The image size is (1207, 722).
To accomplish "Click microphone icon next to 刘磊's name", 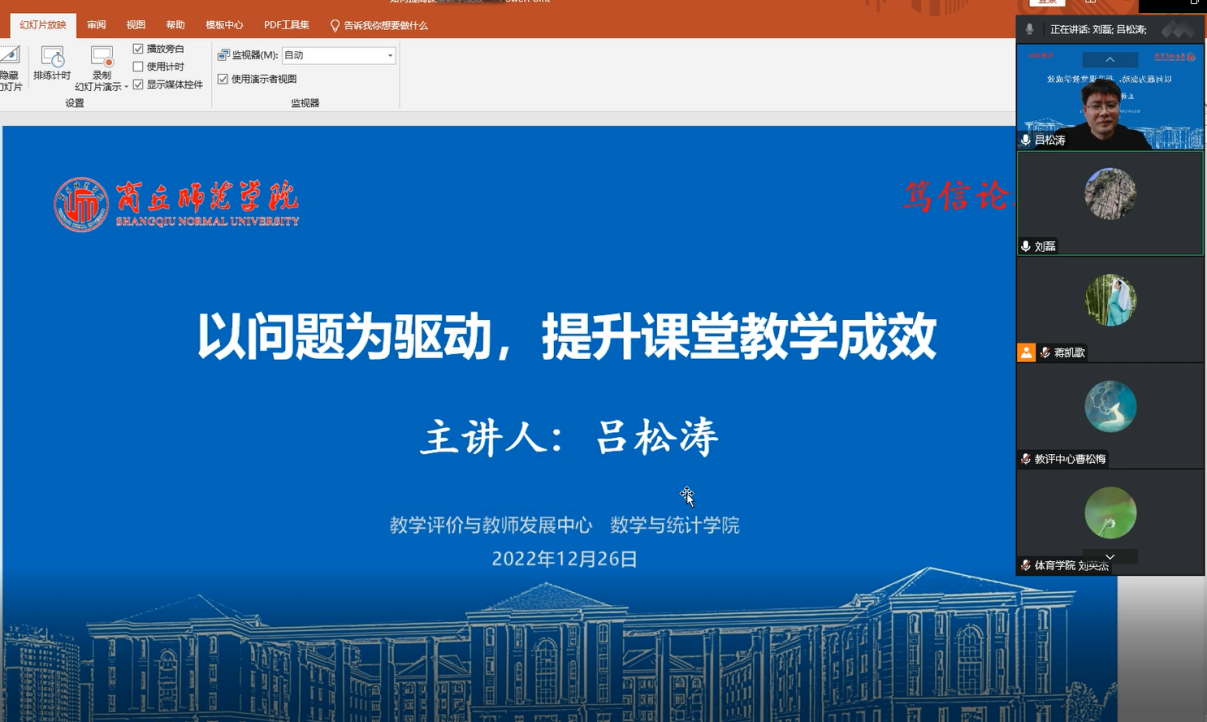I will pos(1026,246).
